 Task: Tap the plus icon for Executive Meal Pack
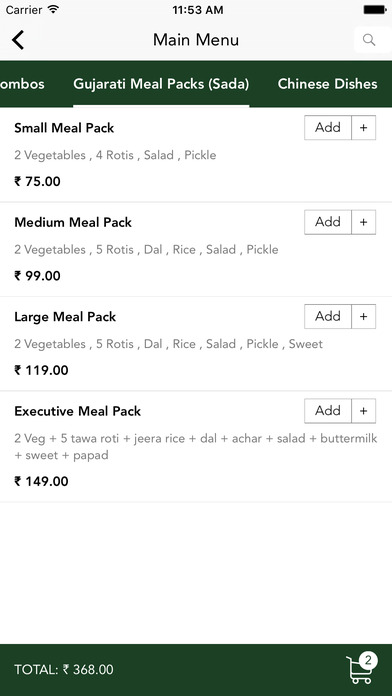click(x=364, y=411)
